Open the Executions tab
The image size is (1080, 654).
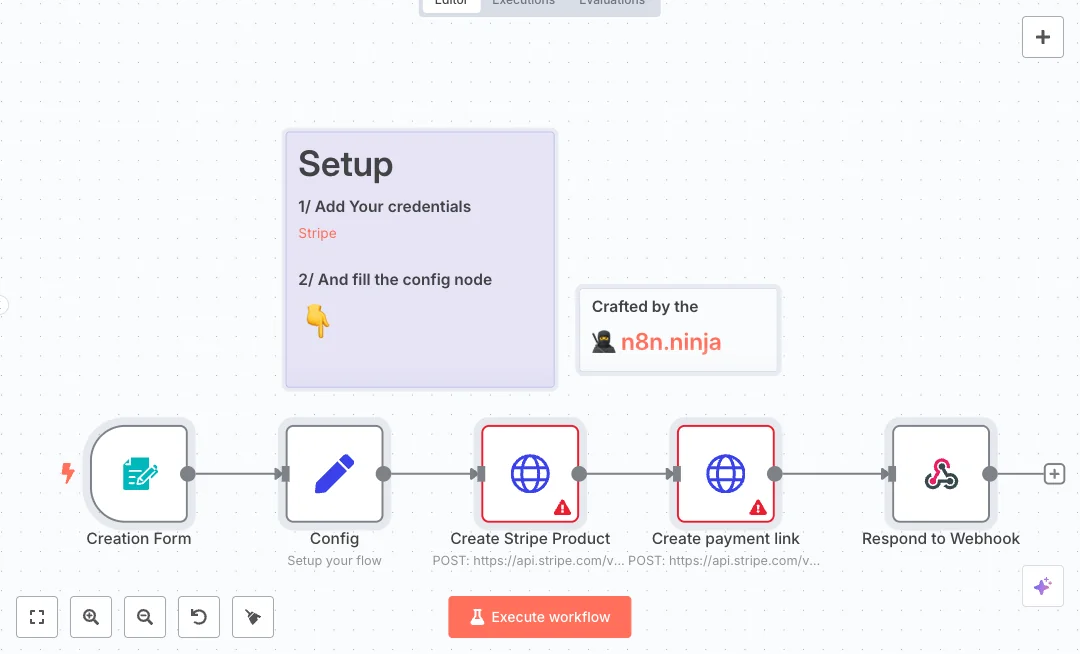point(523,3)
